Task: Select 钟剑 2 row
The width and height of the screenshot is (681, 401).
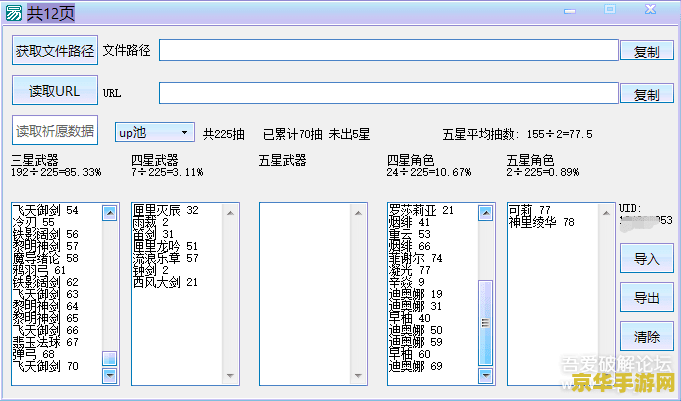Action: tap(151, 270)
